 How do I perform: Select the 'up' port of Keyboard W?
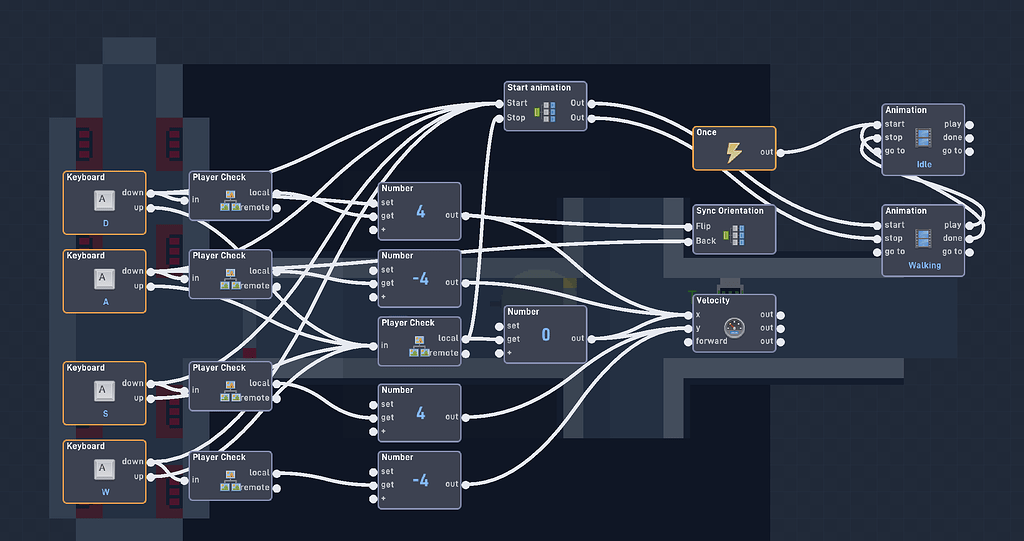(151, 477)
